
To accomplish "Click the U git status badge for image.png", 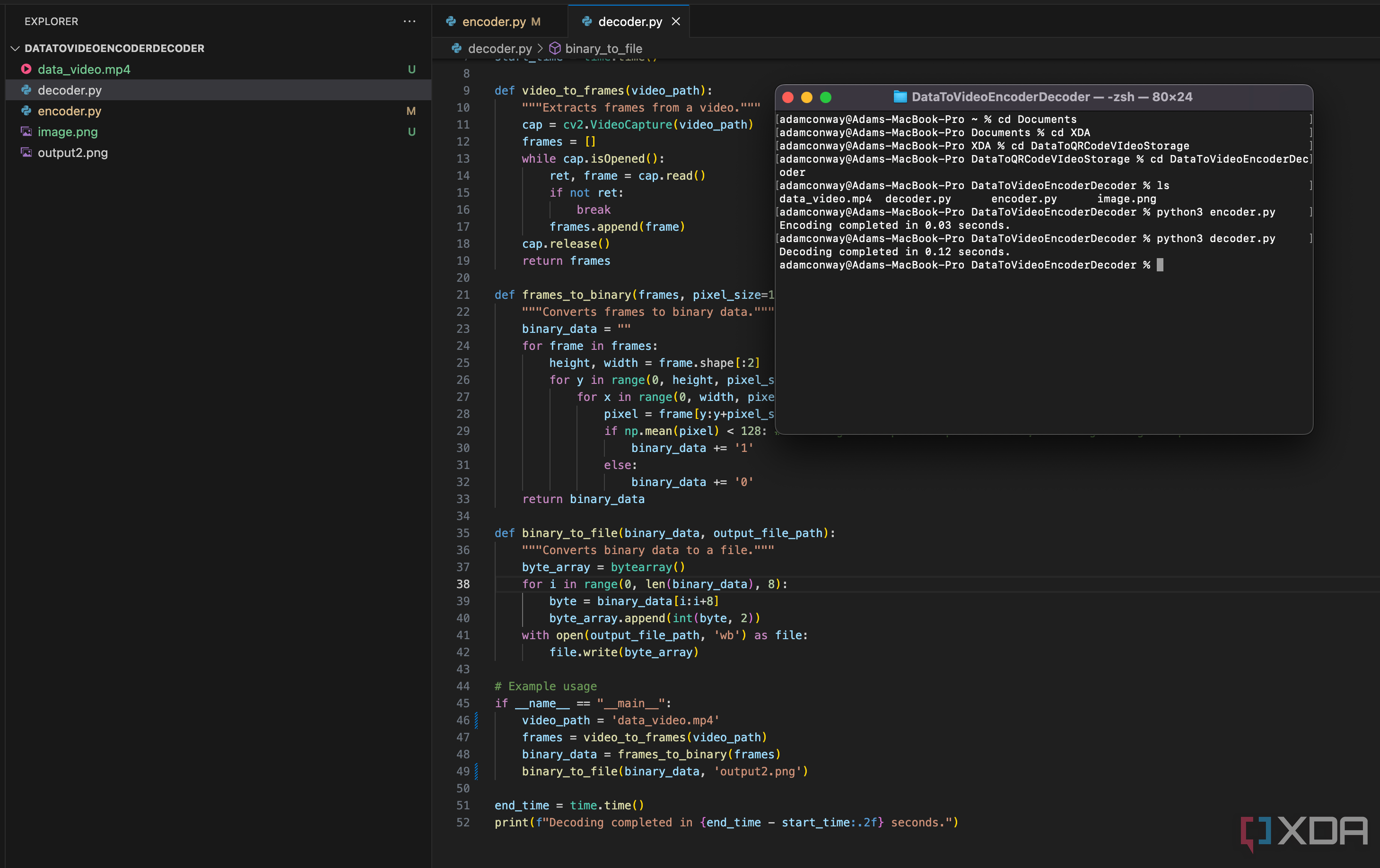I will tap(411, 132).
